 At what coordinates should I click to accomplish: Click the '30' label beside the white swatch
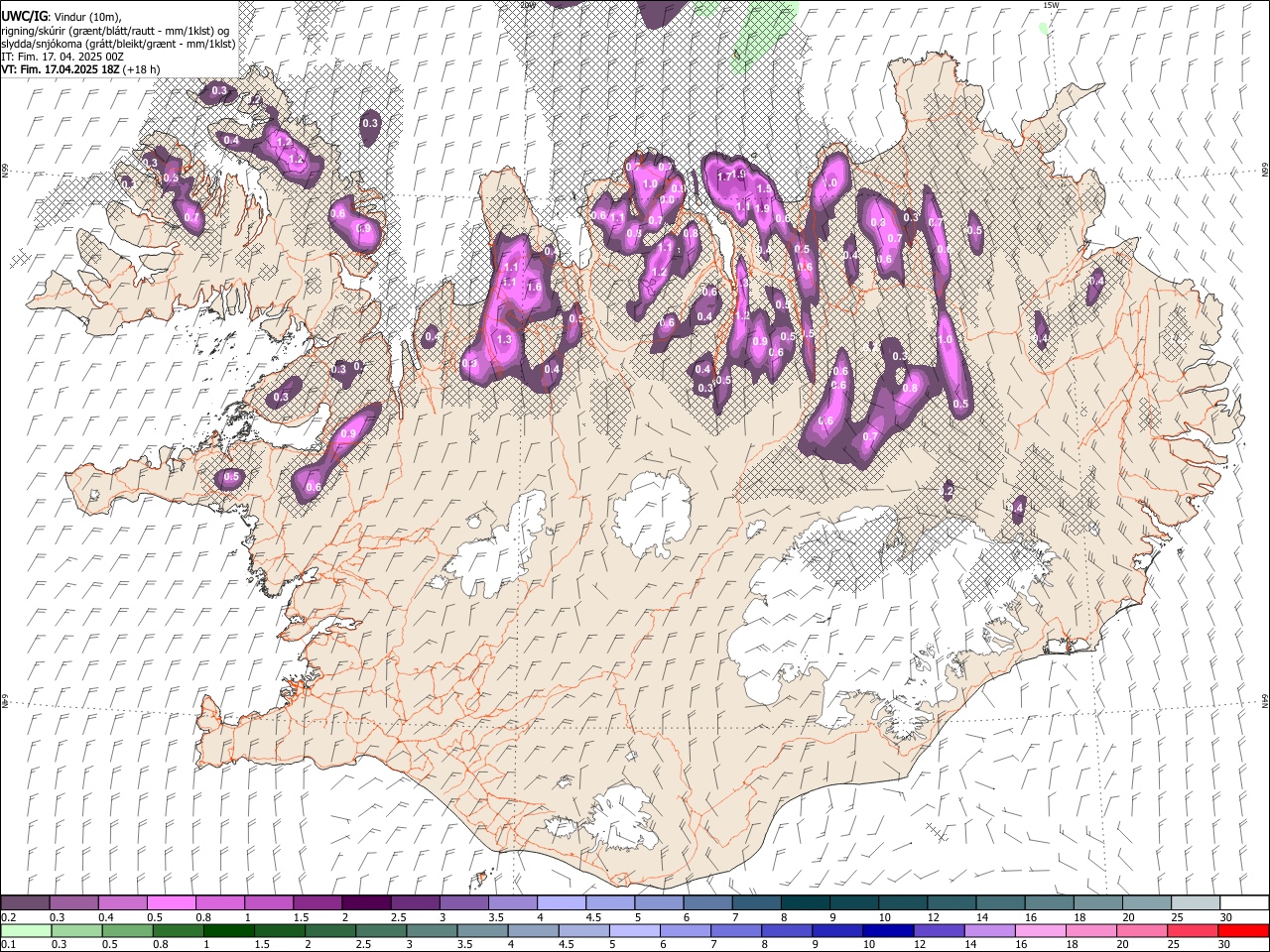tap(1226, 917)
